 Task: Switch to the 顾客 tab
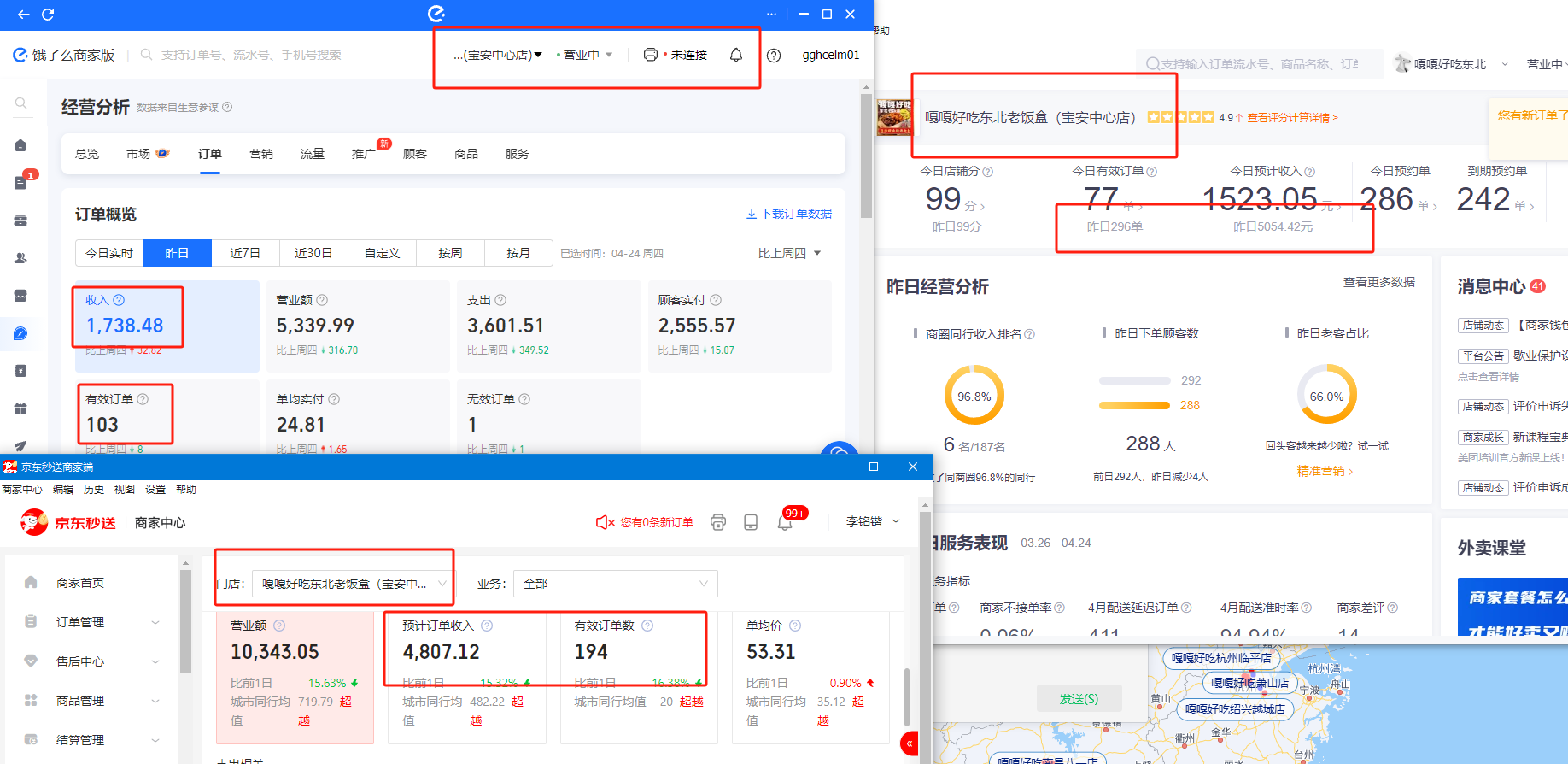click(x=415, y=154)
